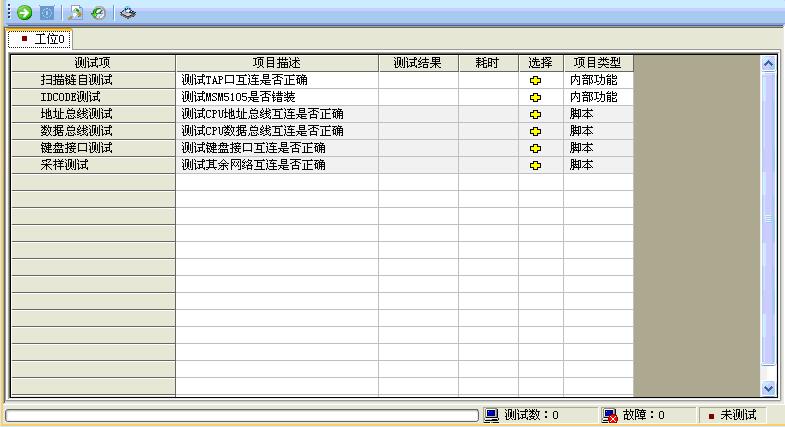Toggle selection plus icon for 扫描链自测试
The image size is (785, 427).
[535, 80]
